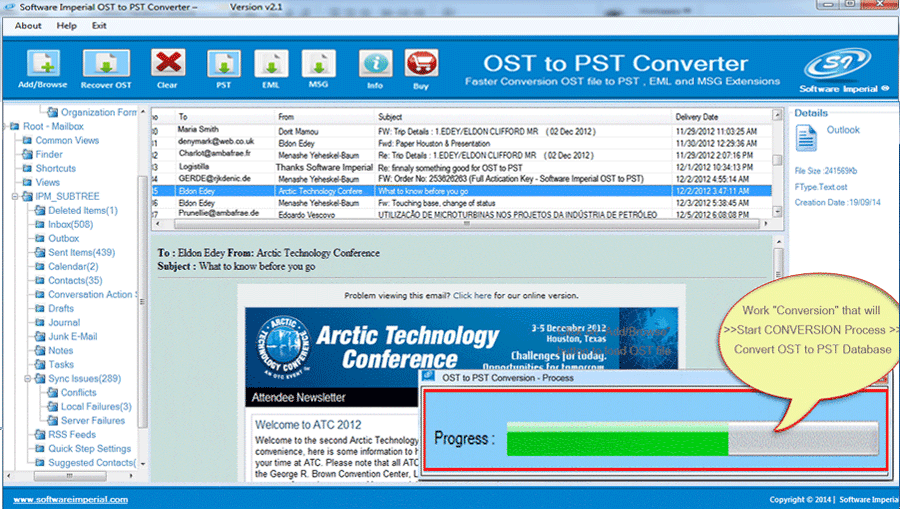The width and height of the screenshot is (900, 509).
Task: Click the email list horizontal scrollbar
Action: [x=462, y=224]
